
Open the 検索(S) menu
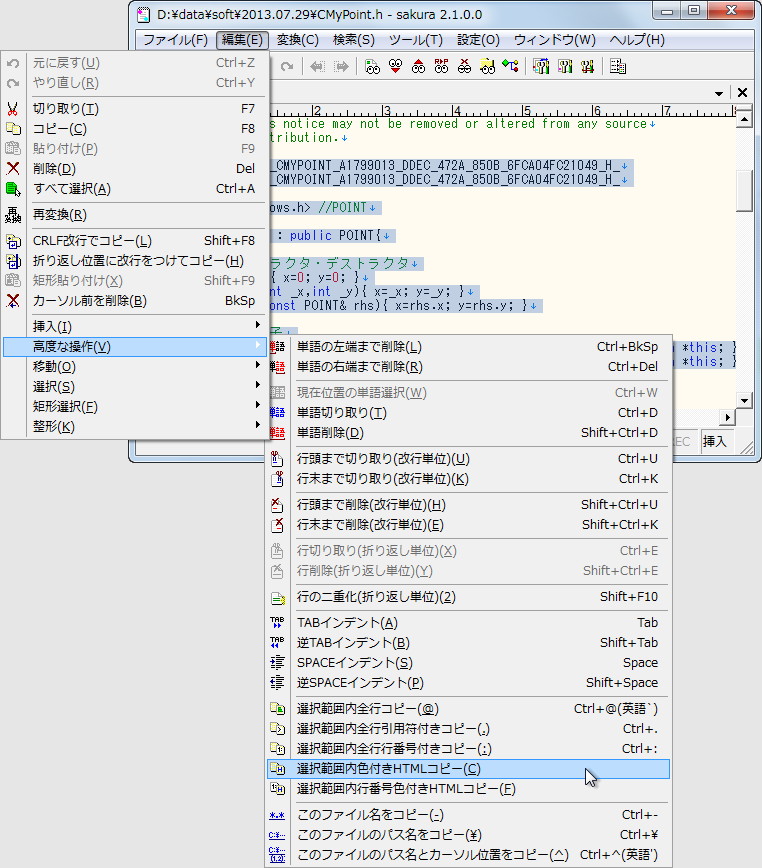point(354,40)
